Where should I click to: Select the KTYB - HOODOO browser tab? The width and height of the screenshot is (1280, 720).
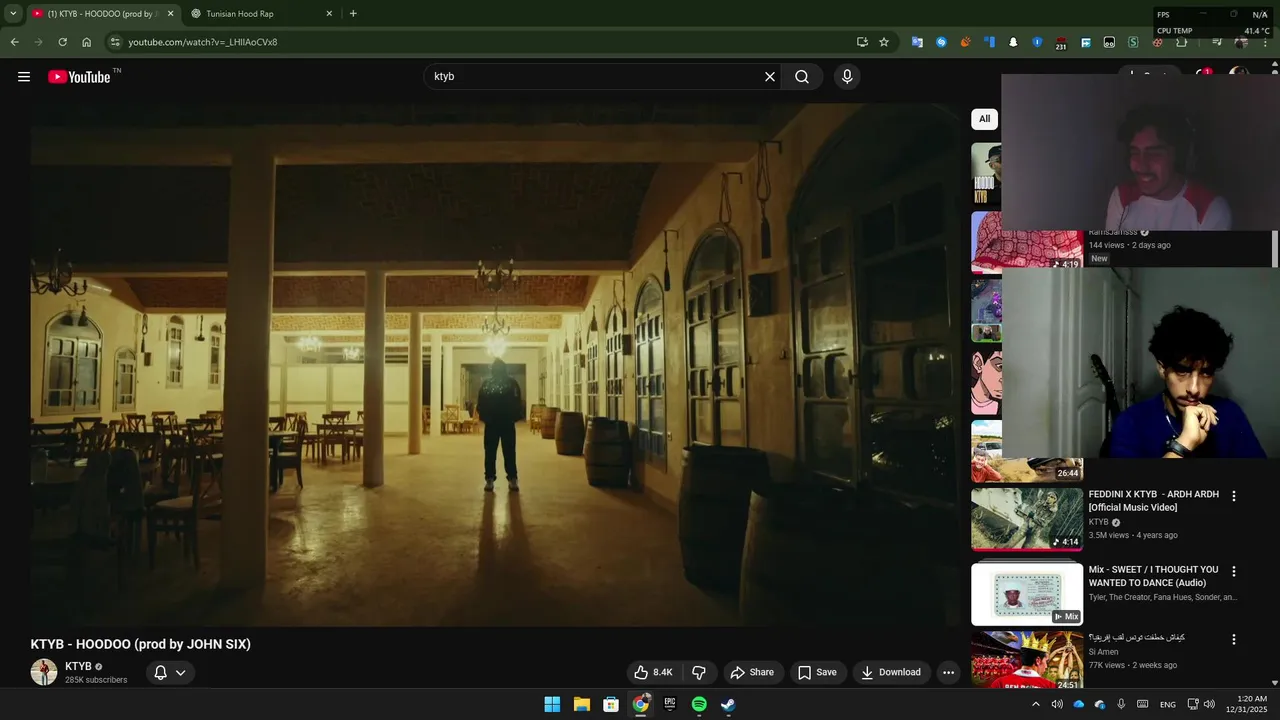[x=103, y=14]
